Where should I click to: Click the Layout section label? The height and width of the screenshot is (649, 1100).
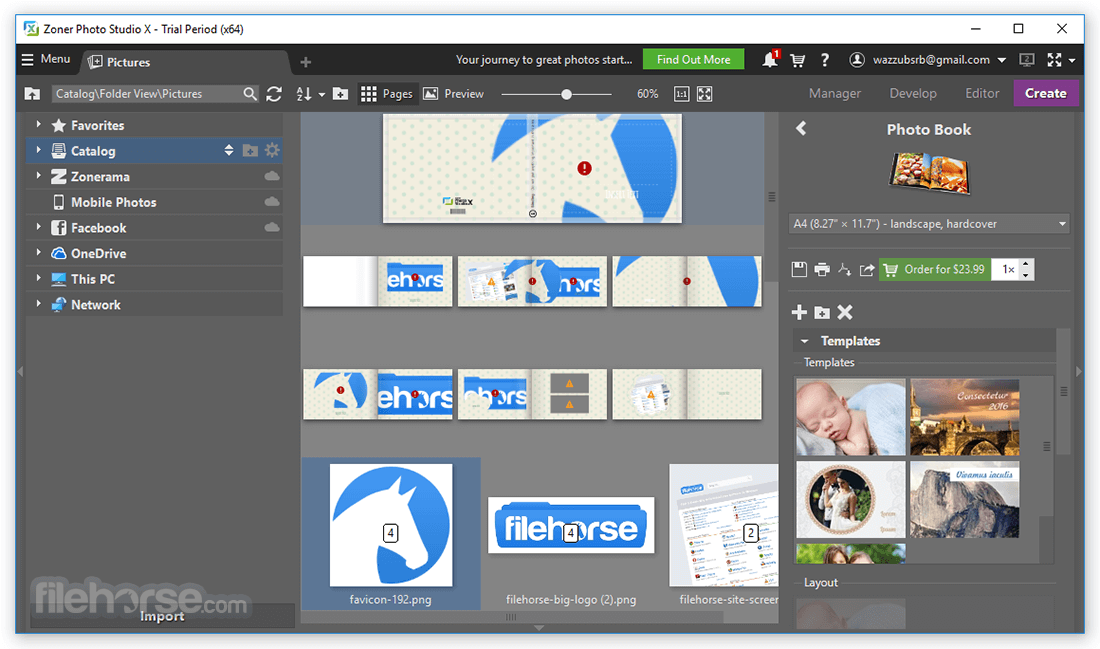[x=821, y=582]
